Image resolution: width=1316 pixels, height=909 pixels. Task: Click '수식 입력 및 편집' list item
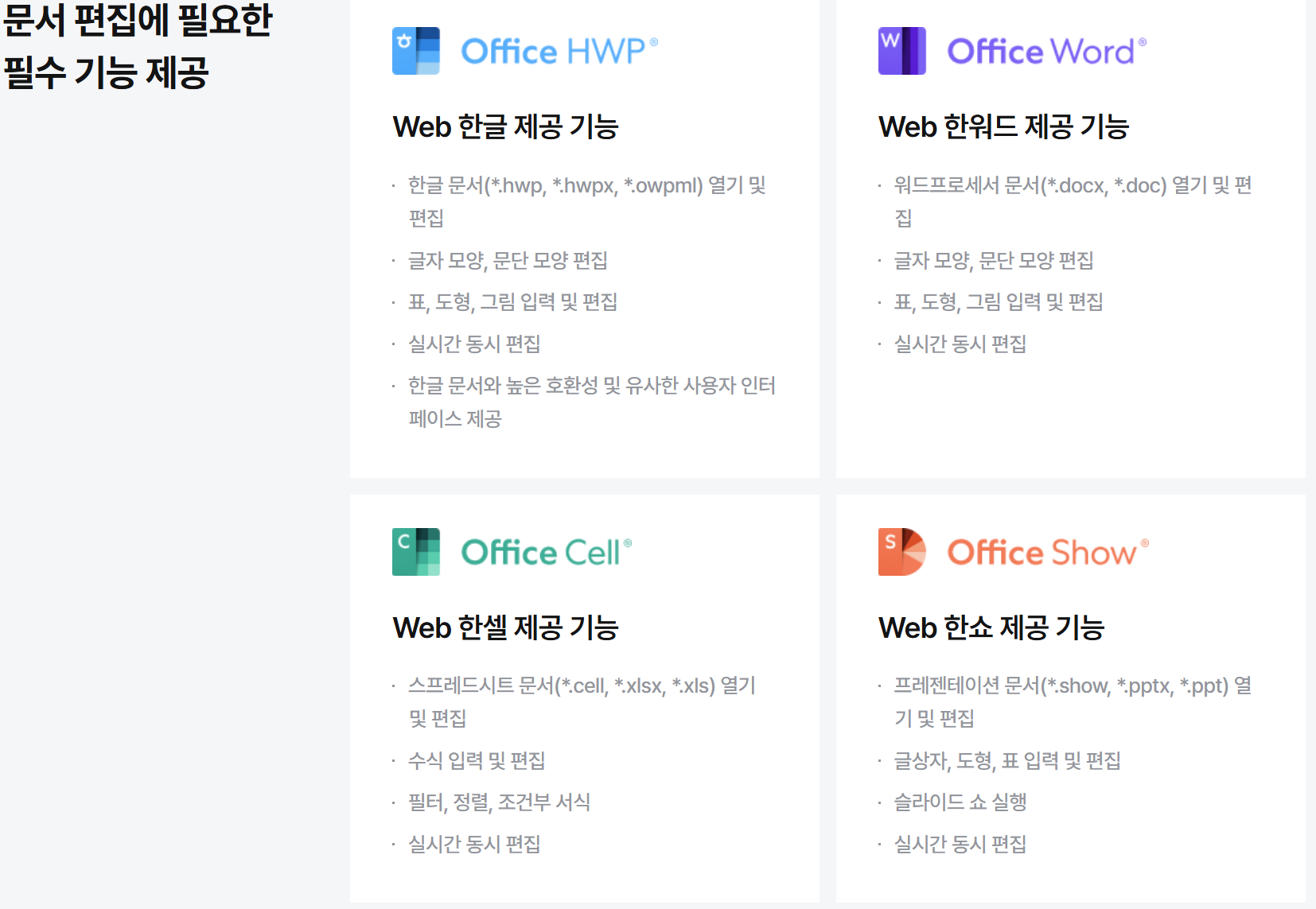pyautogui.click(x=477, y=761)
